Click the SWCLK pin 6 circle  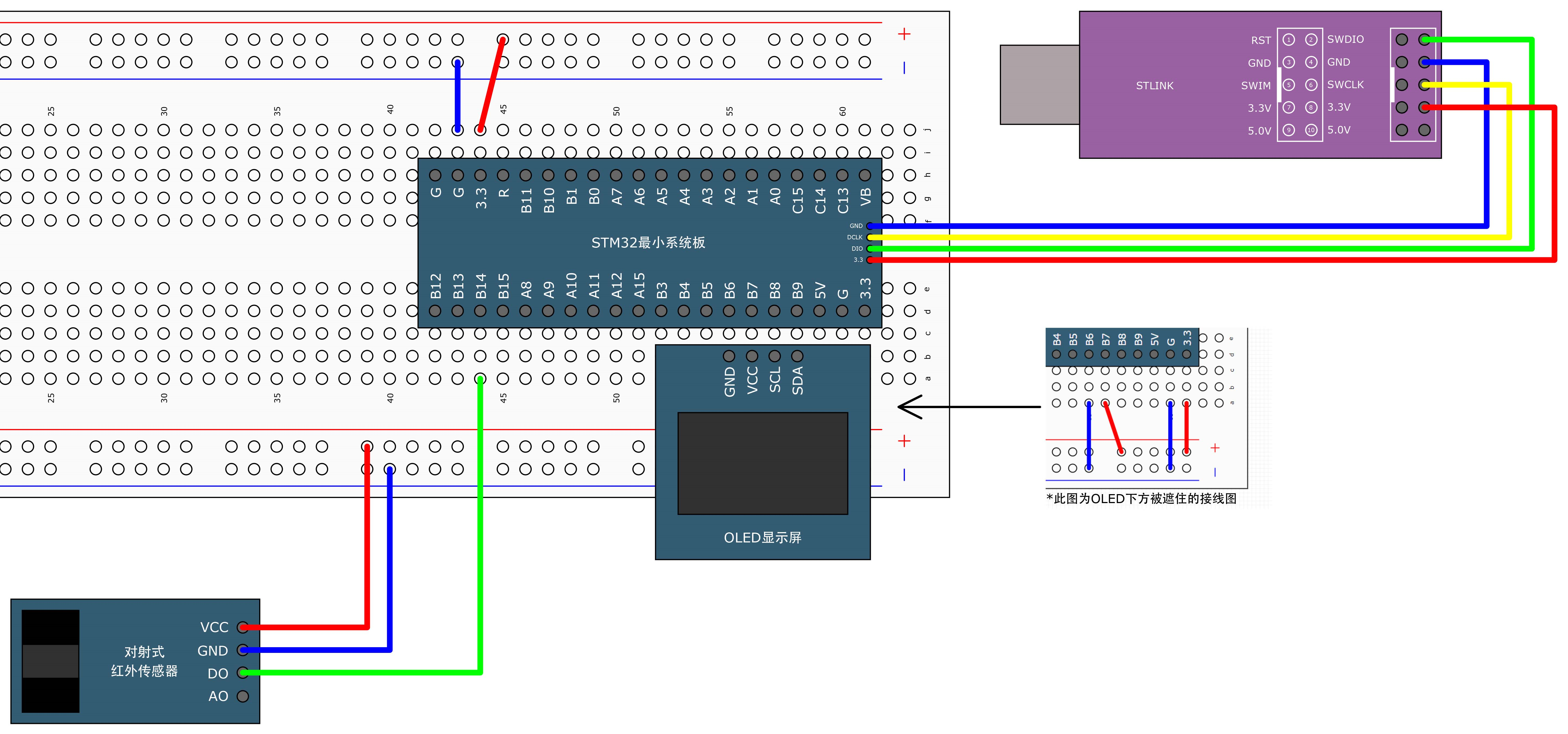point(1311,85)
